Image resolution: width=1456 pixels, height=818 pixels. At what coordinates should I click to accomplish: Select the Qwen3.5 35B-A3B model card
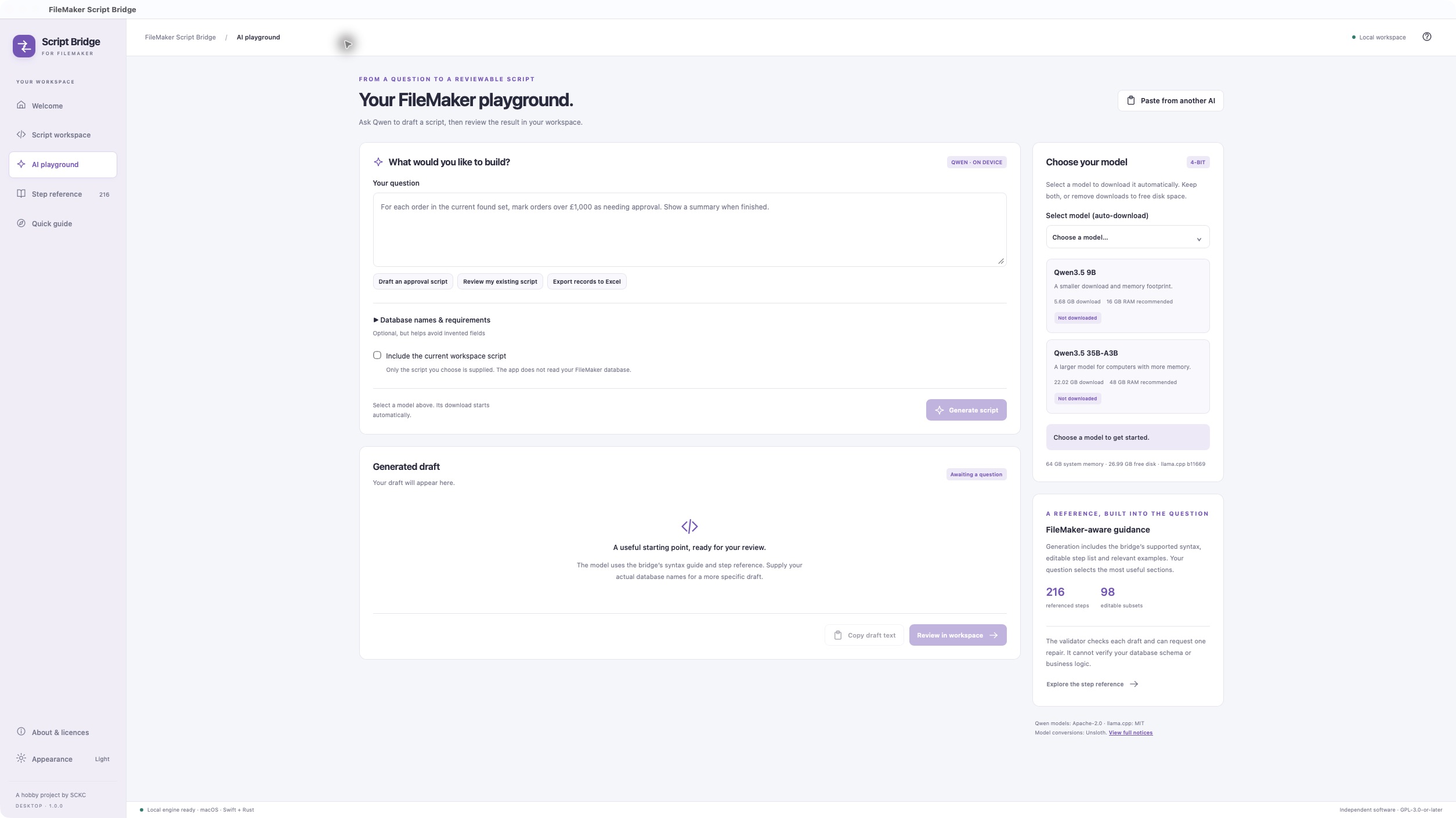point(1128,376)
